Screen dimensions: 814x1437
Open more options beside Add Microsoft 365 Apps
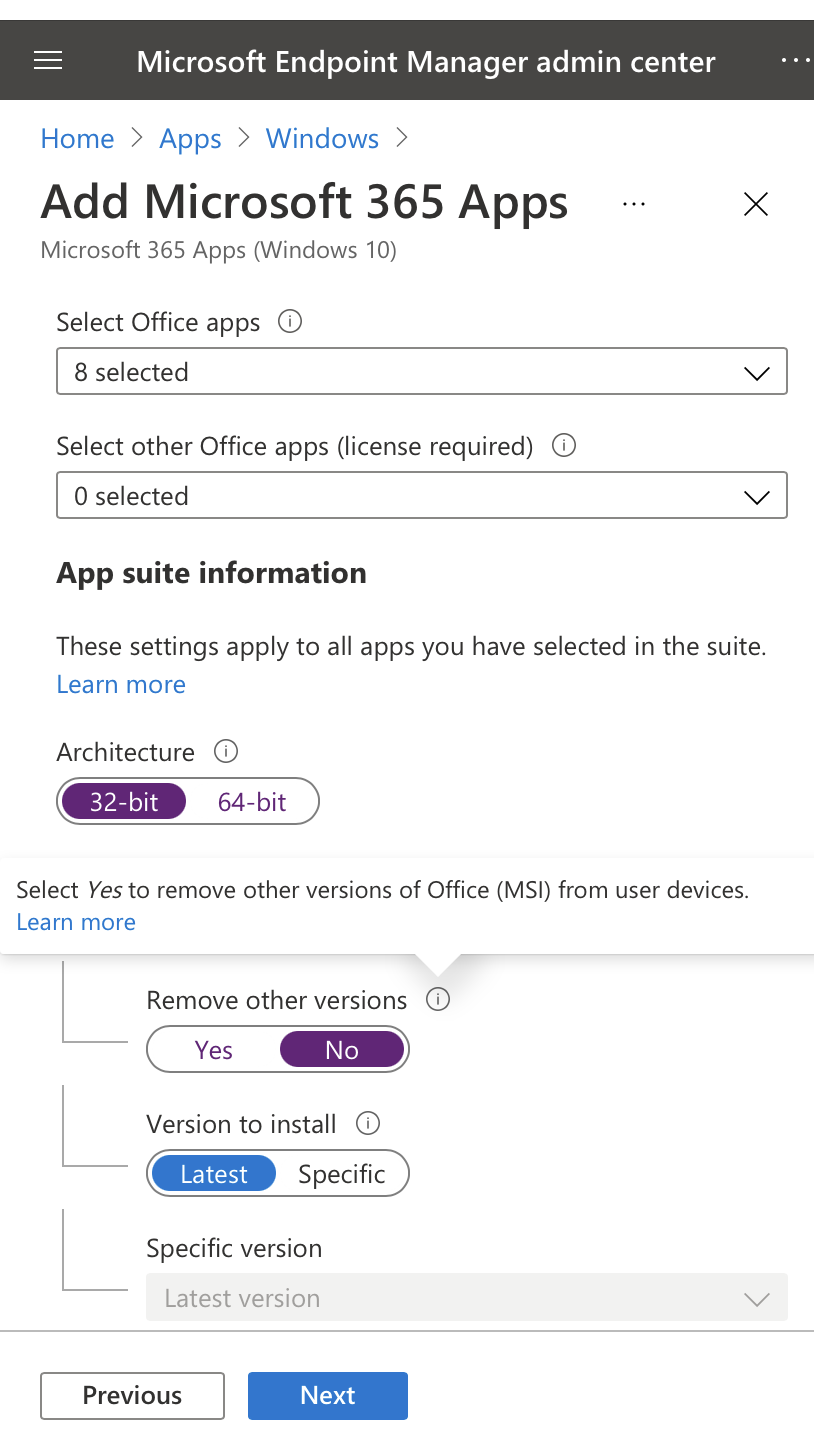[x=633, y=204]
